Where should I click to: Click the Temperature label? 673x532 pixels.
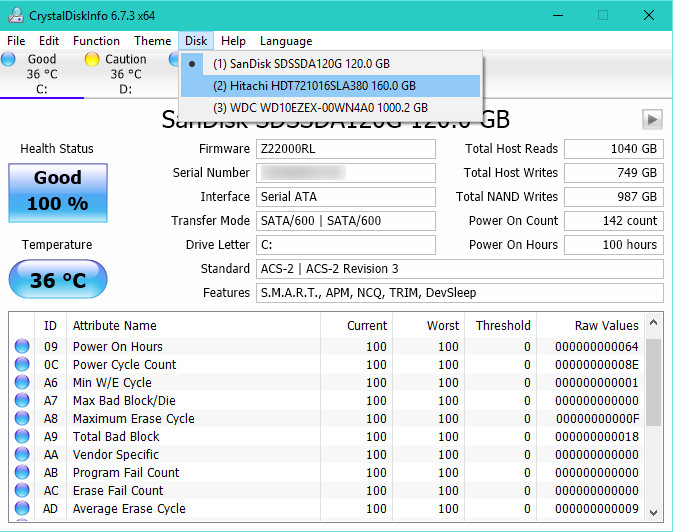coord(57,245)
